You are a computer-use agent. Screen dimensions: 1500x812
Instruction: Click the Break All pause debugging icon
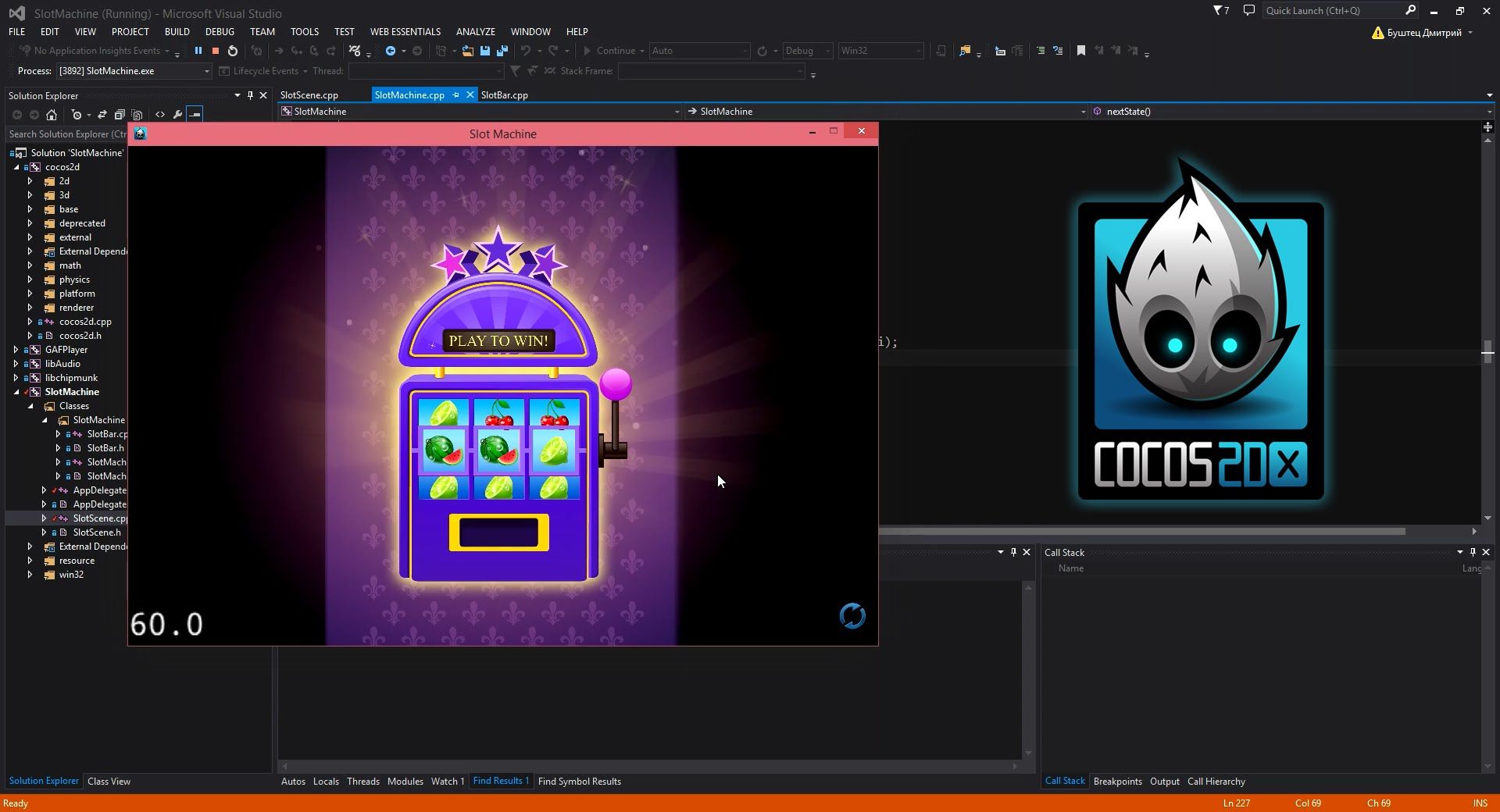pyautogui.click(x=198, y=51)
